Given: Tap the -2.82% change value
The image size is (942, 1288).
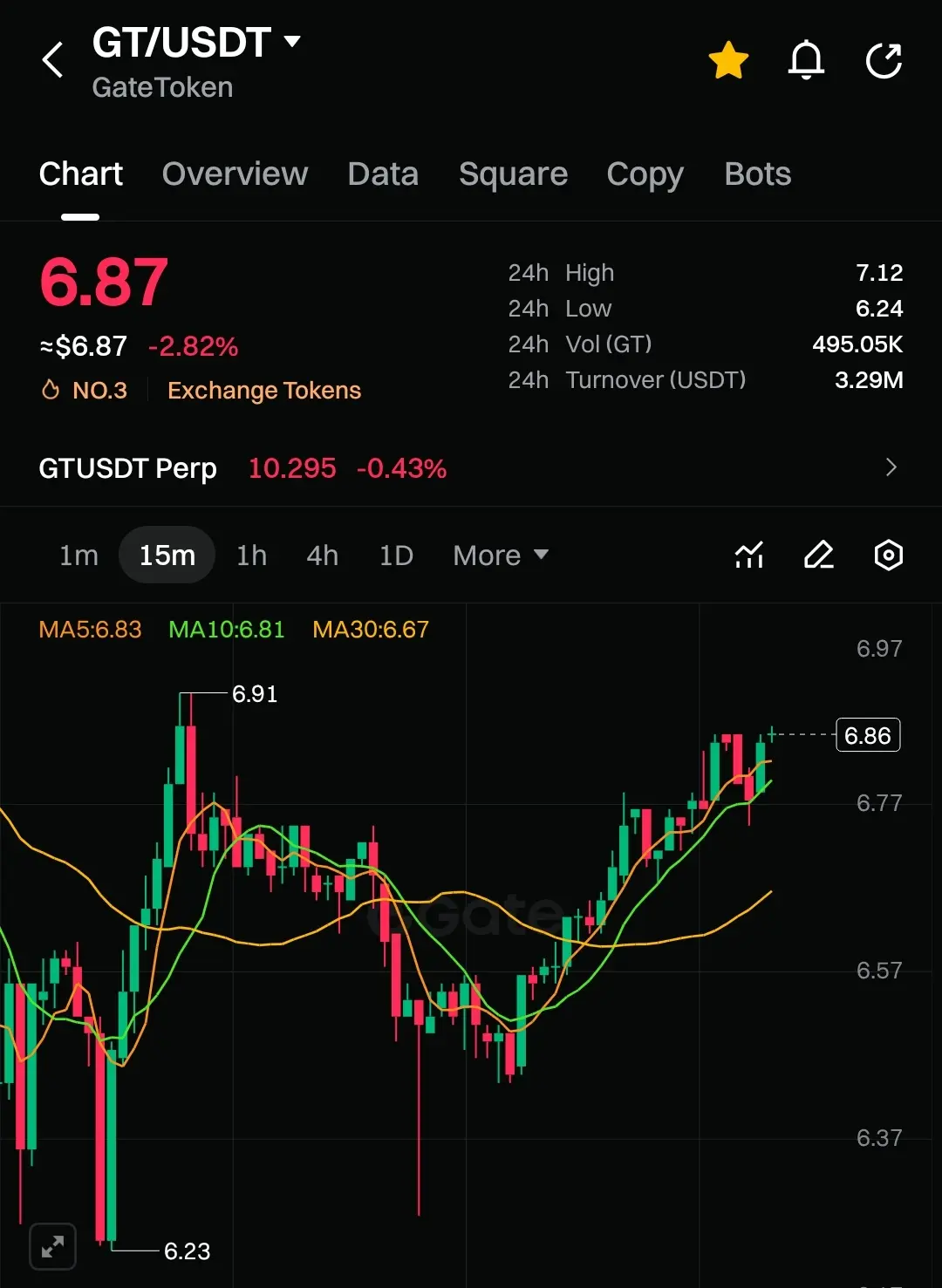Looking at the screenshot, I should 193,347.
